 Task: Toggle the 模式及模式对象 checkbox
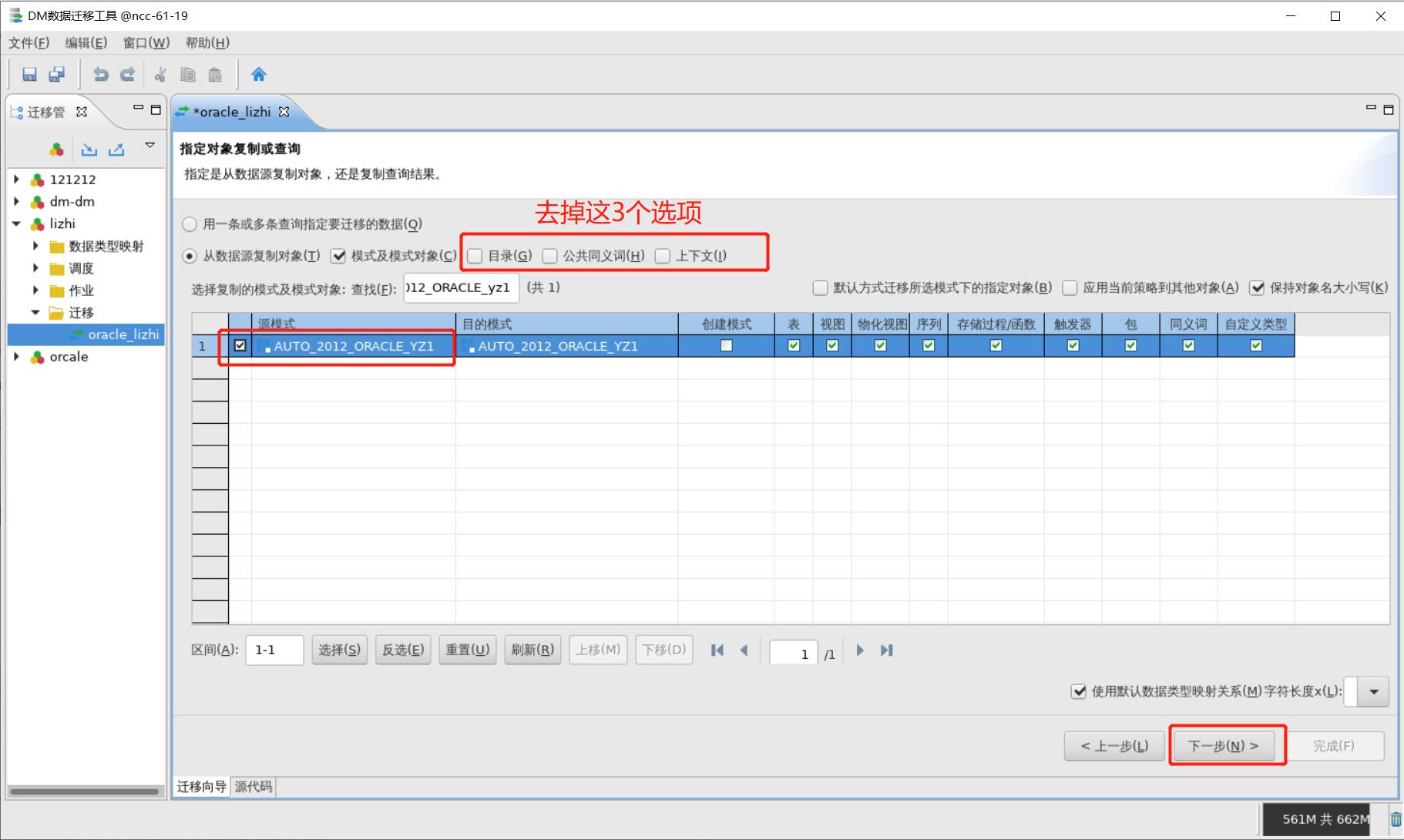pos(338,256)
